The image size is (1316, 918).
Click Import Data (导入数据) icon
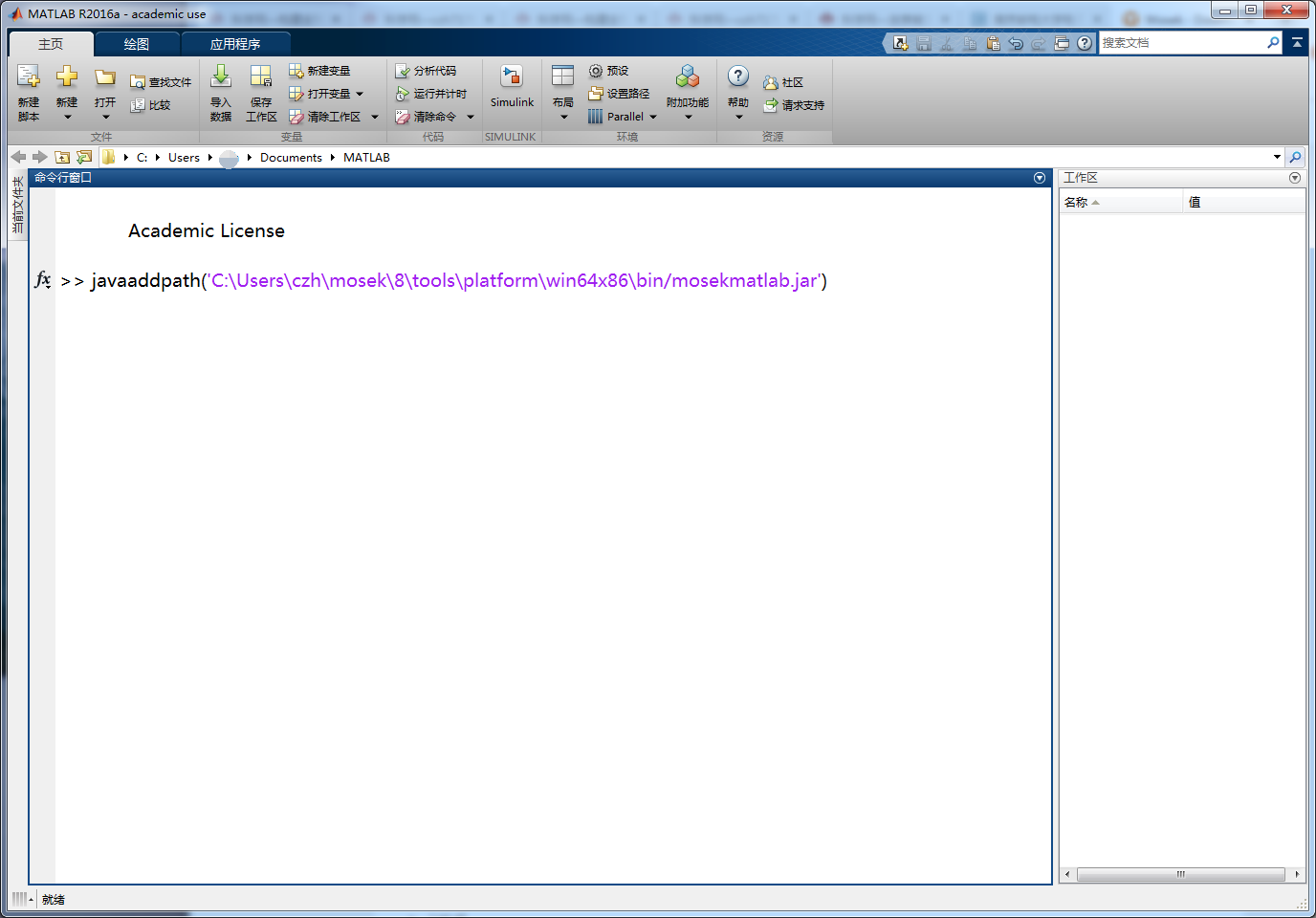[x=221, y=76]
